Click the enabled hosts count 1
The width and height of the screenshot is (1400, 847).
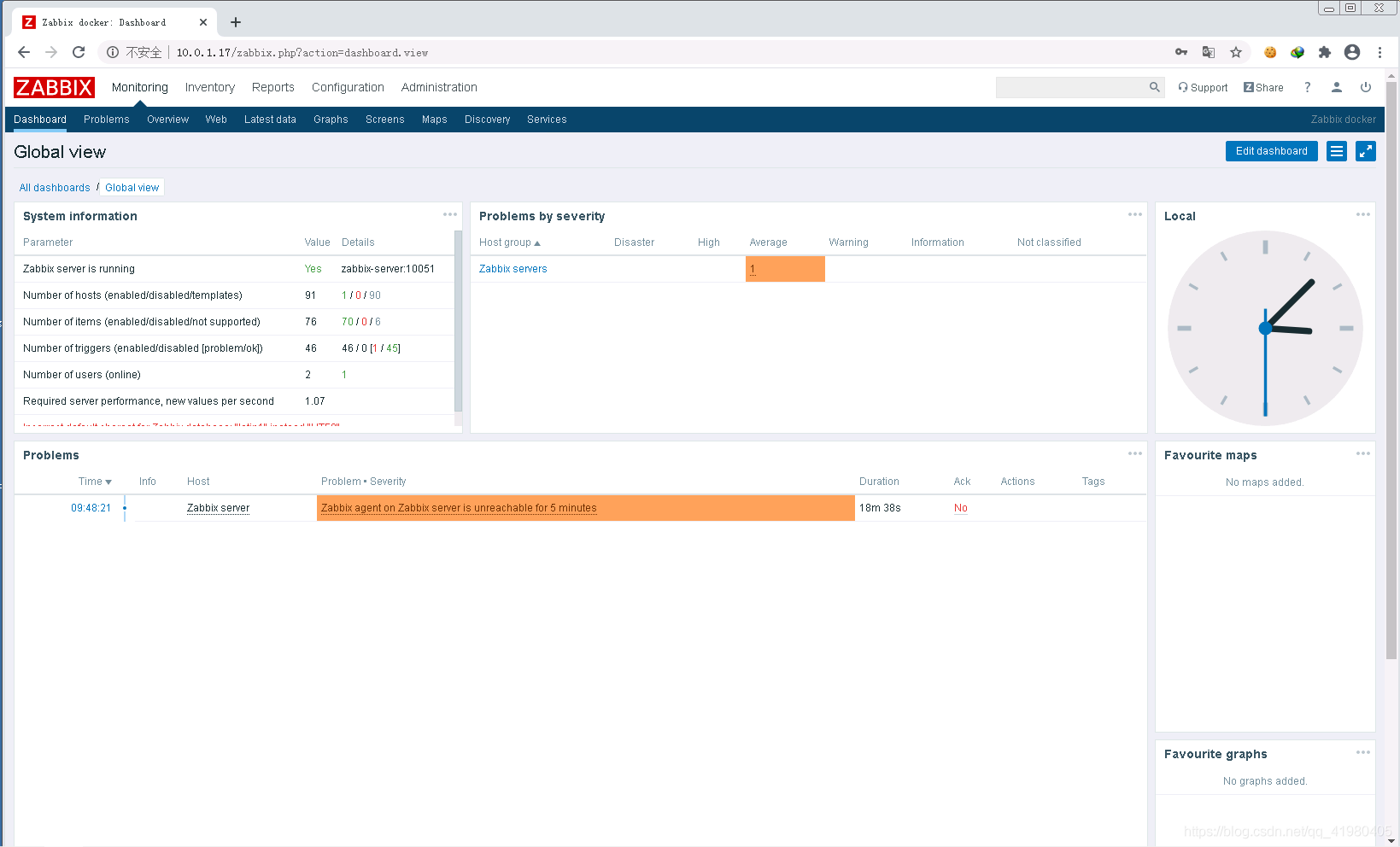coord(344,295)
